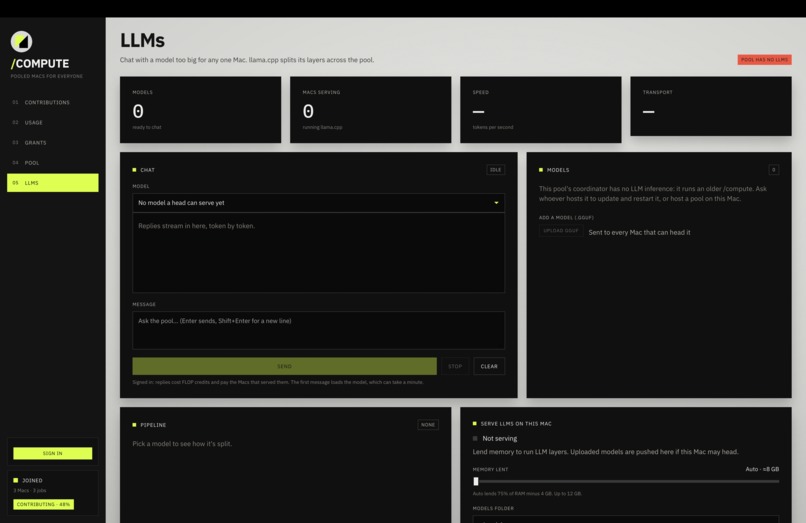The height and width of the screenshot is (523, 806).
Task: Select the highlighted LLMs sidebar item
Action: [52, 183]
